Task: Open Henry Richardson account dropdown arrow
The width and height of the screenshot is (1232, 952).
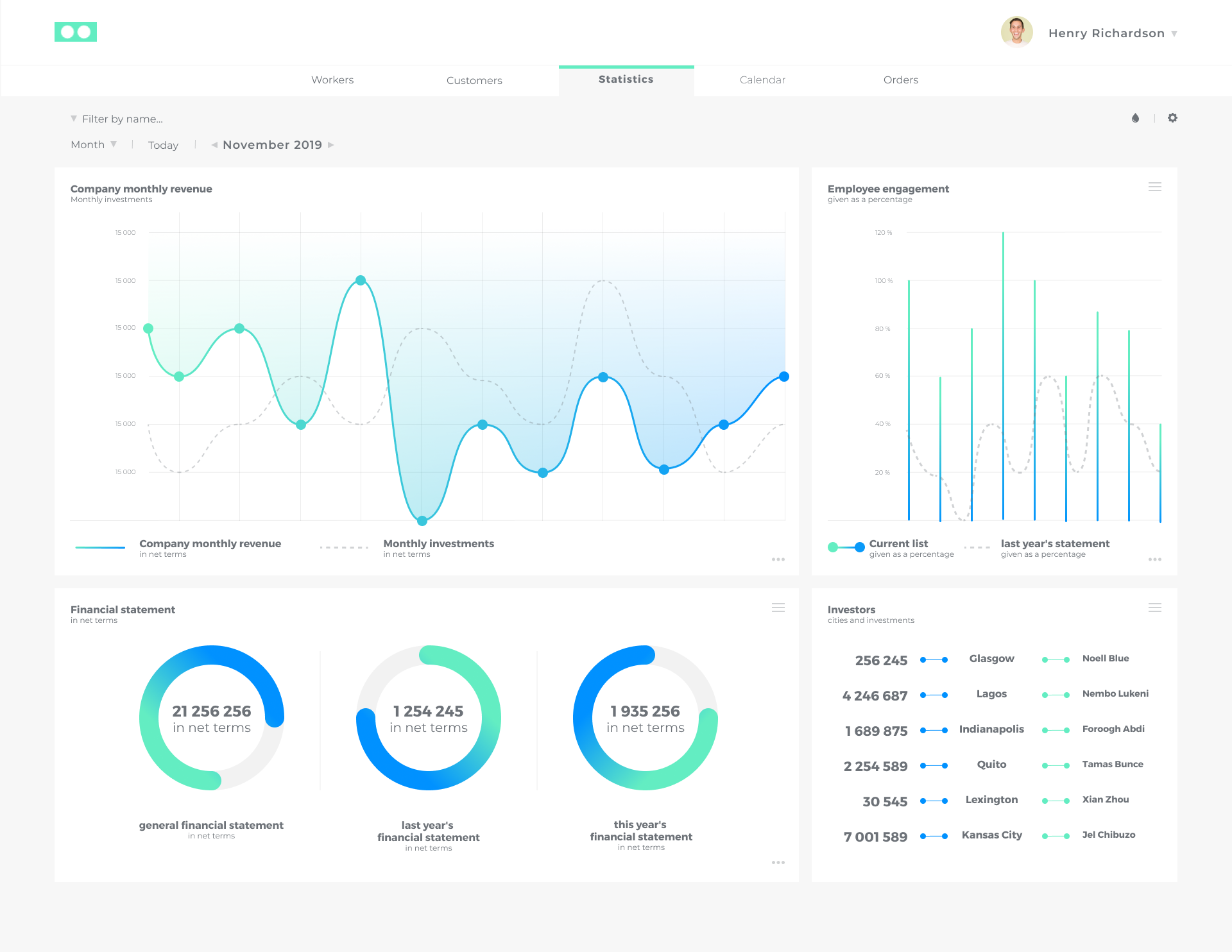Action: (1174, 33)
